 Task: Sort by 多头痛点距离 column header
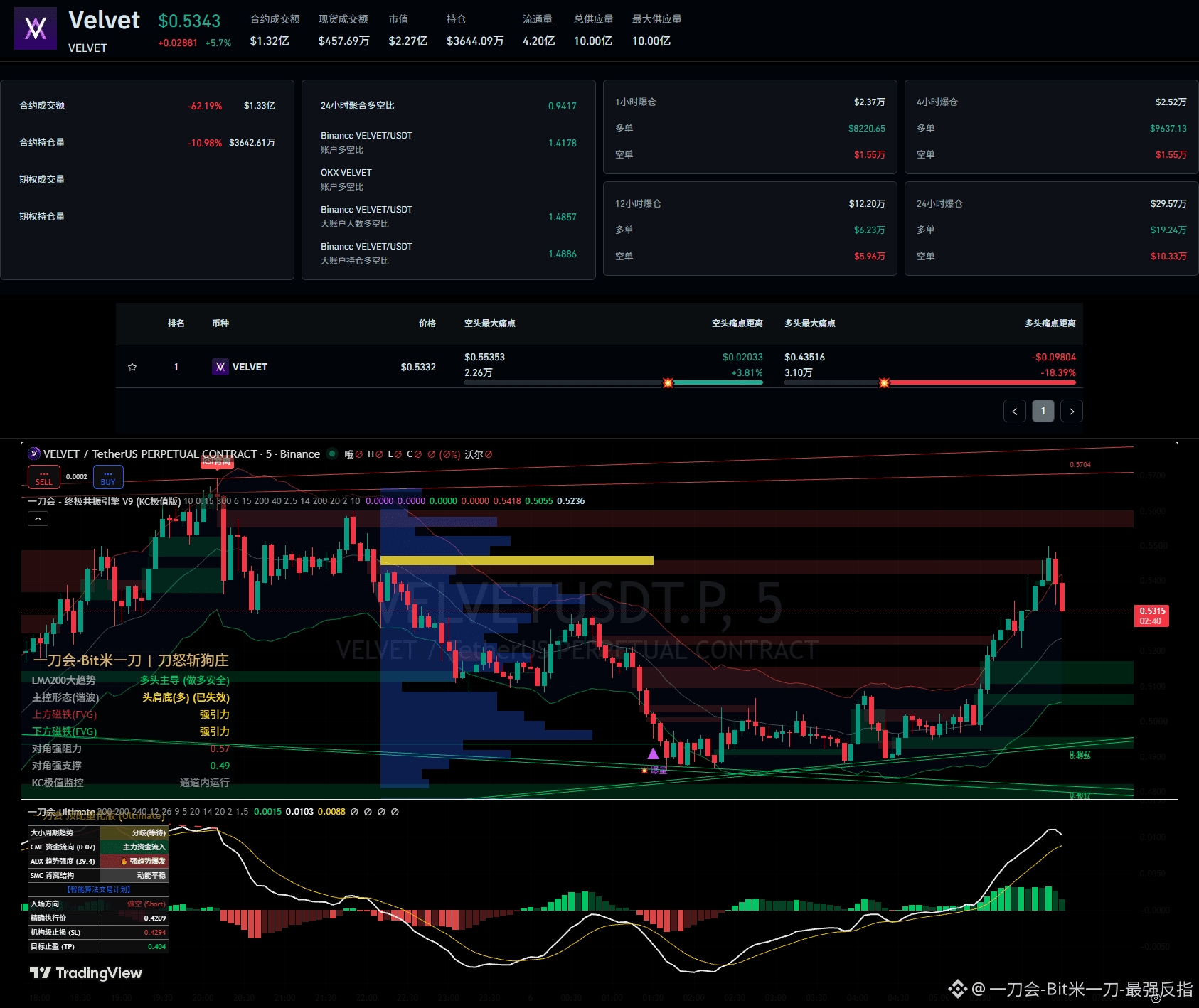[1050, 323]
